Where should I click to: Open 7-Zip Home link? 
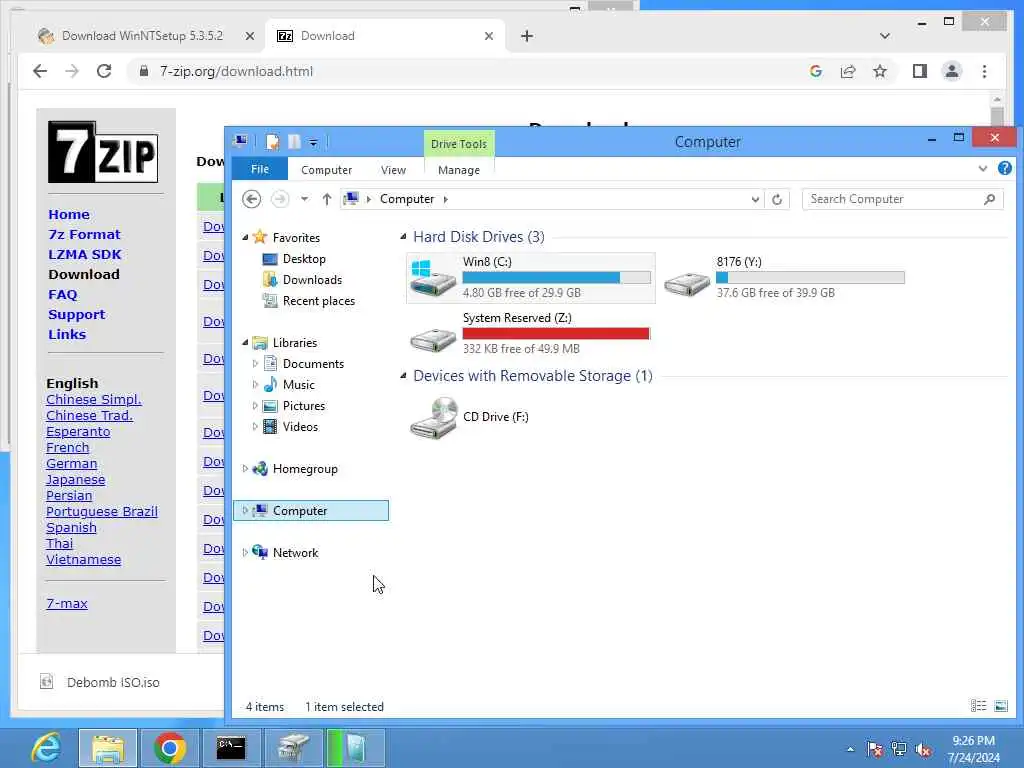(69, 214)
